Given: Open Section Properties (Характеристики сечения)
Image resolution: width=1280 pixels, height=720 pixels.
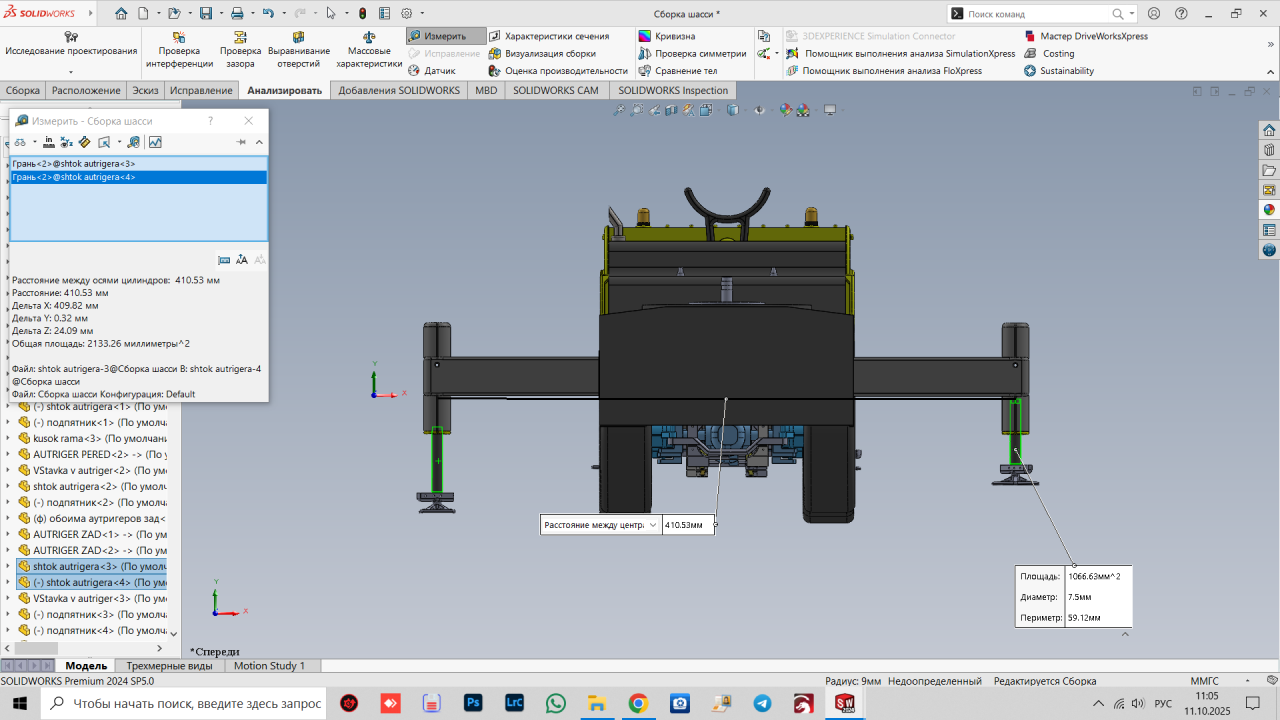Looking at the screenshot, I should point(548,36).
